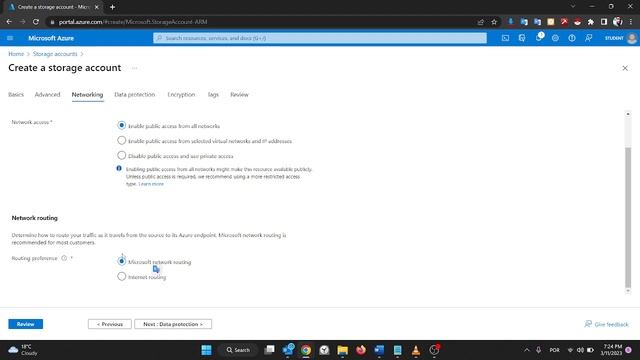Click the red pickaxe browser extension
The image size is (640, 360).
click(x=564, y=22)
